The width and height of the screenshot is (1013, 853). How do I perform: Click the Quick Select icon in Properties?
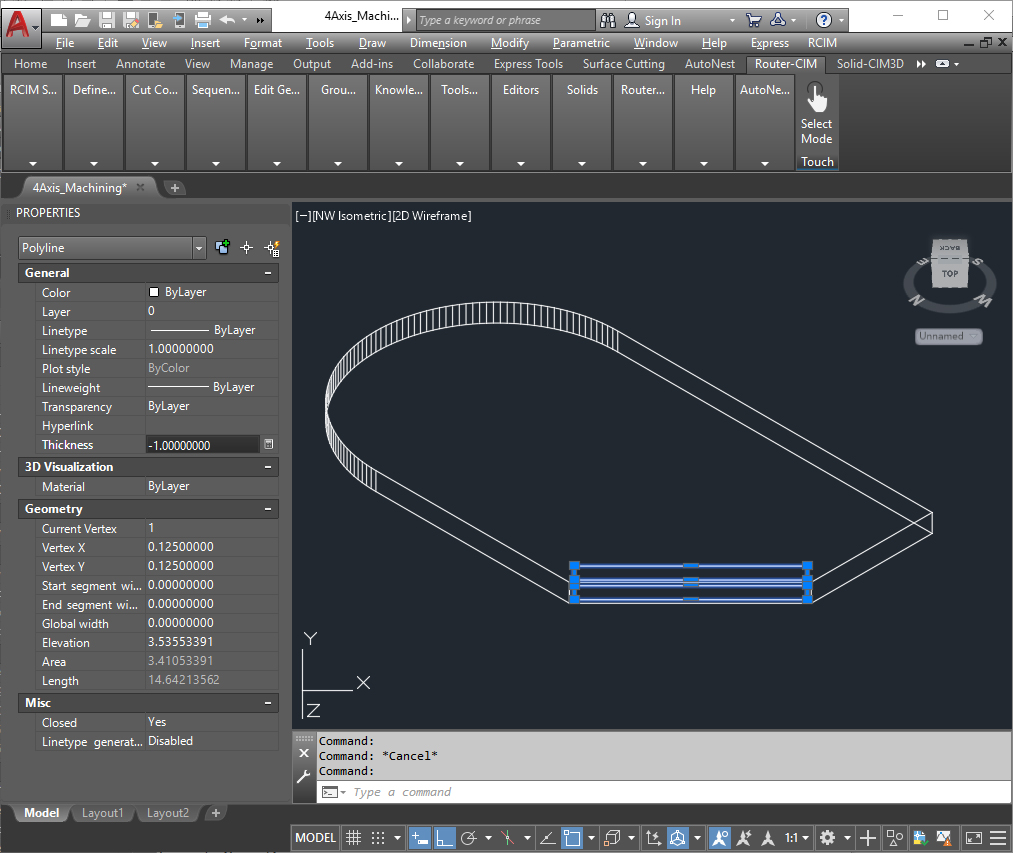270,248
